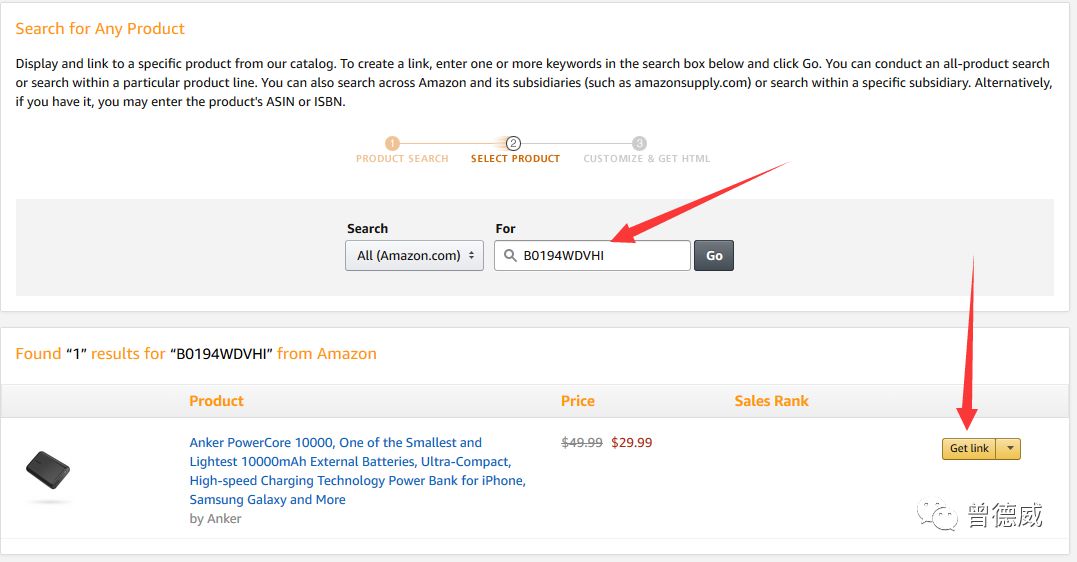This screenshot has height=562, width=1077.
Task: Go to the PRODUCT SEARCH step label
Action: (402, 159)
